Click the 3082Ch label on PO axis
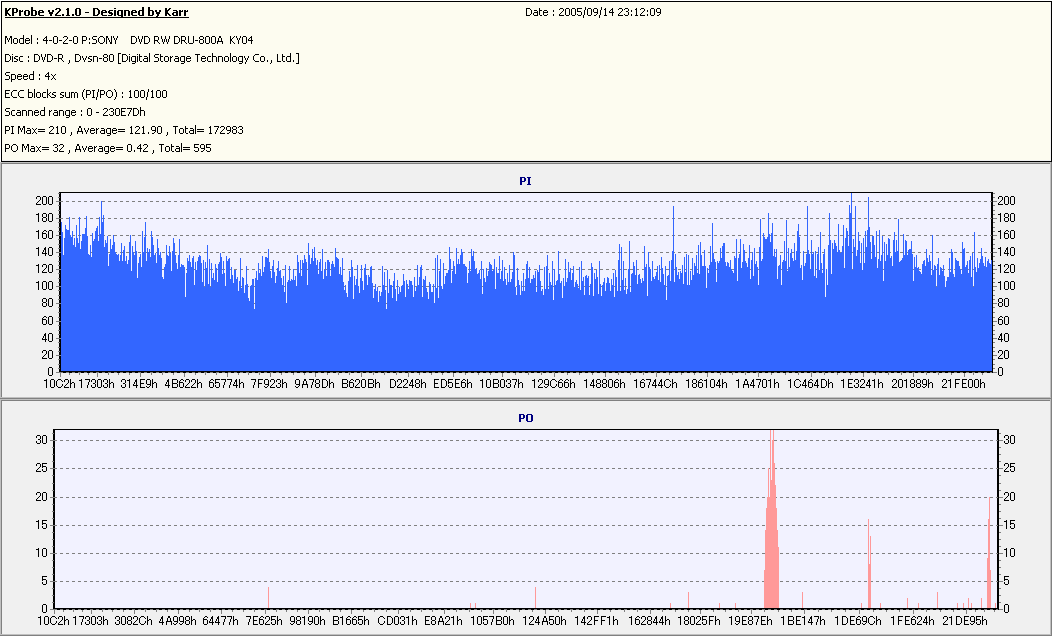 (x=134, y=621)
